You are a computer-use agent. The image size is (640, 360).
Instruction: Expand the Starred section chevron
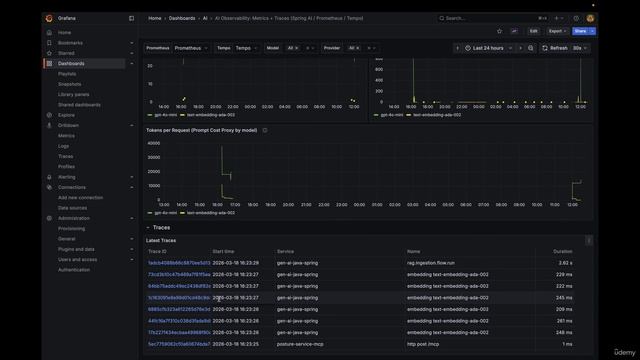(131, 53)
